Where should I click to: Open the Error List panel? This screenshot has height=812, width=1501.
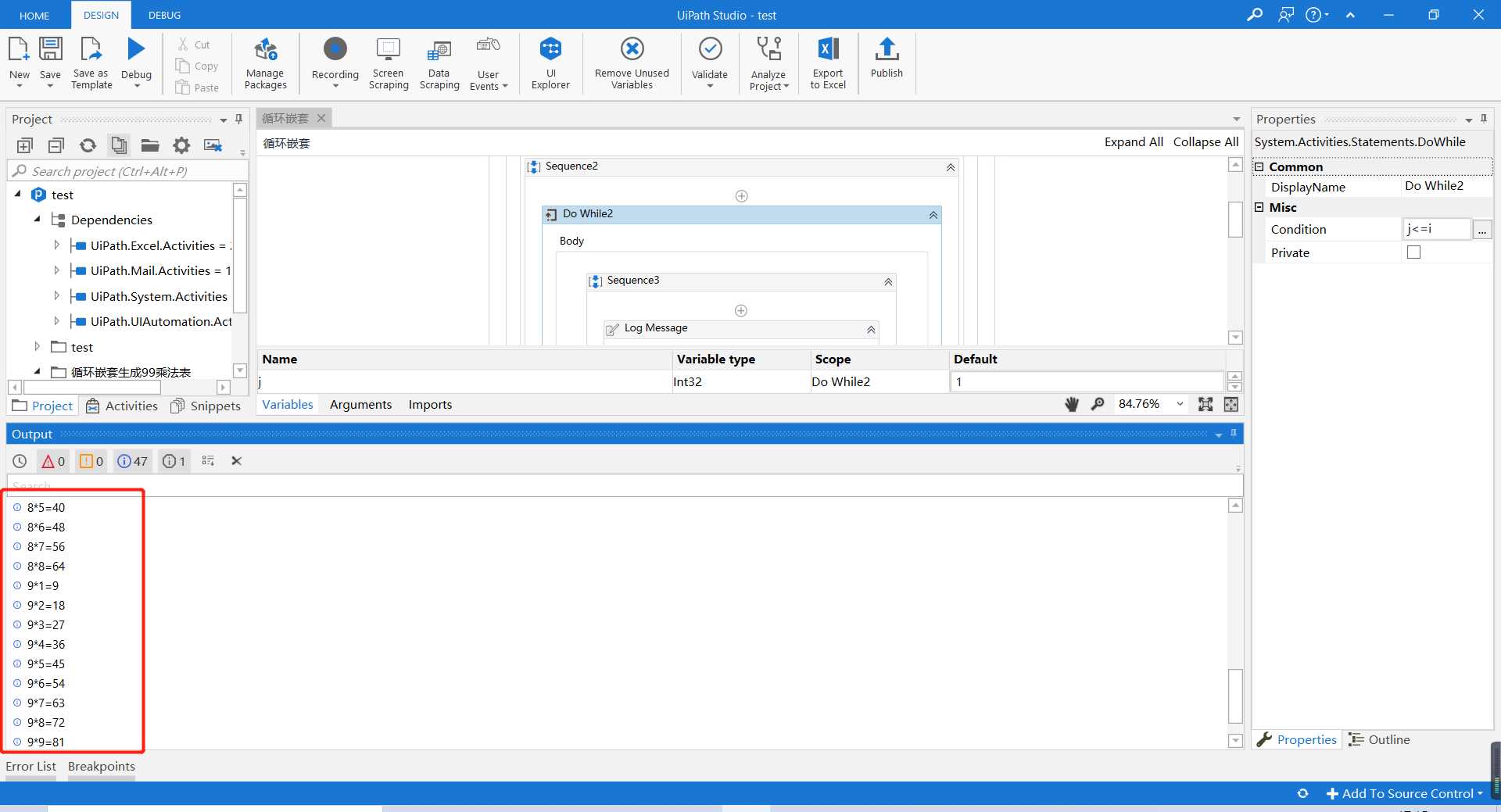(x=30, y=766)
